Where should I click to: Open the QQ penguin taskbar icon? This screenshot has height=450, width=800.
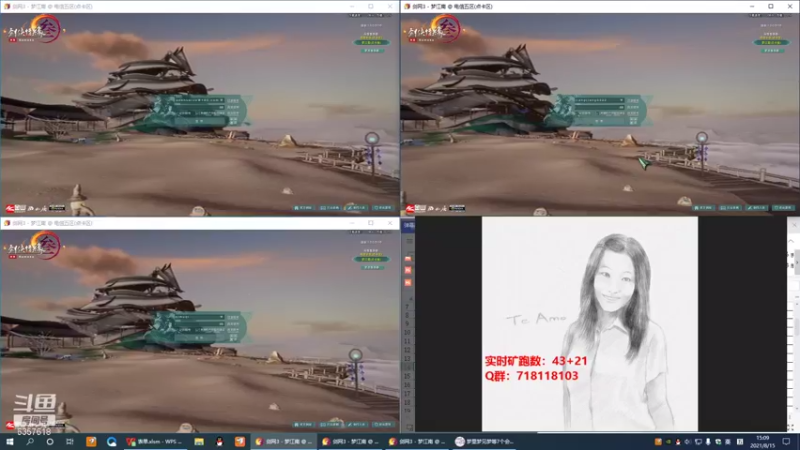[x=219, y=442]
